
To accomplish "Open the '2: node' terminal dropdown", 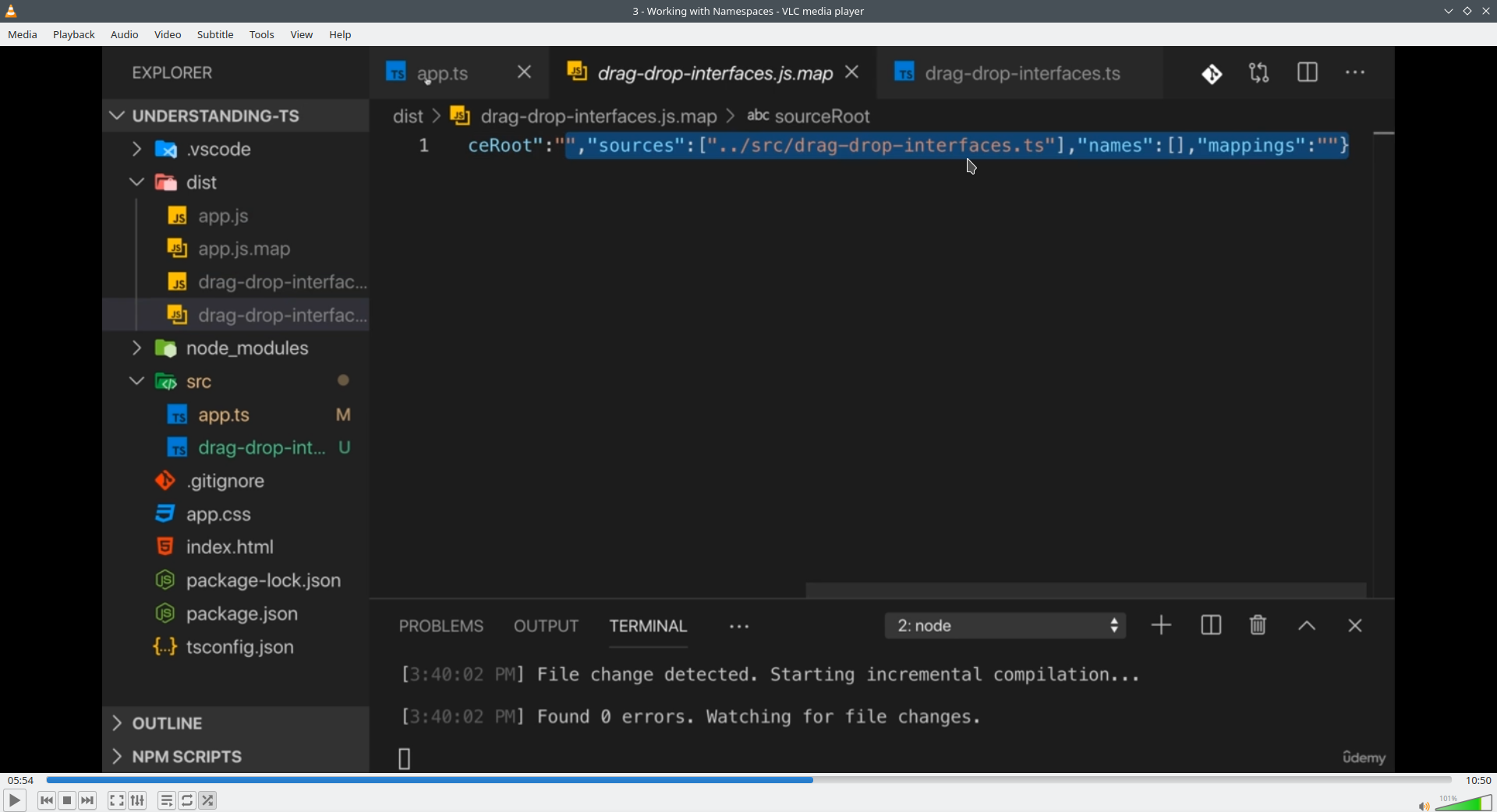I will [x=1006, y=626].
